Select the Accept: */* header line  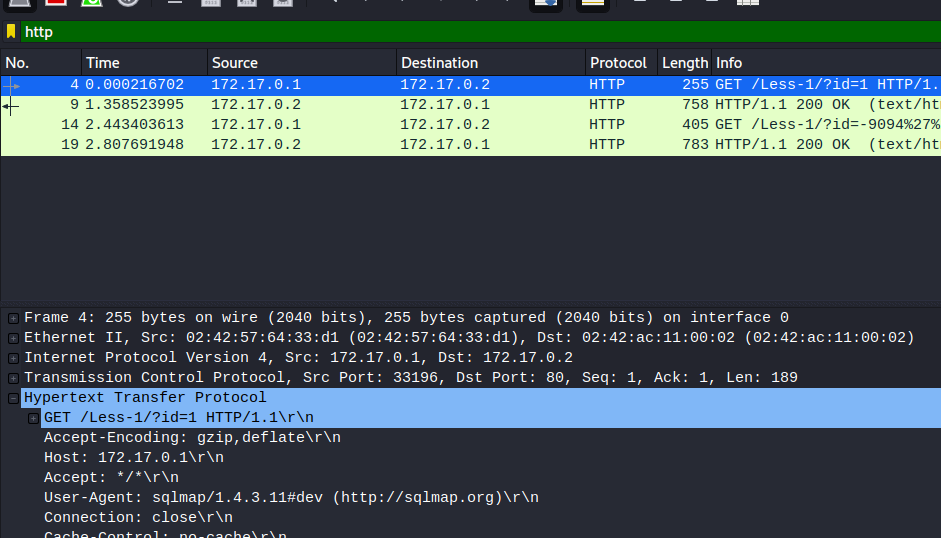click(111, 478)
